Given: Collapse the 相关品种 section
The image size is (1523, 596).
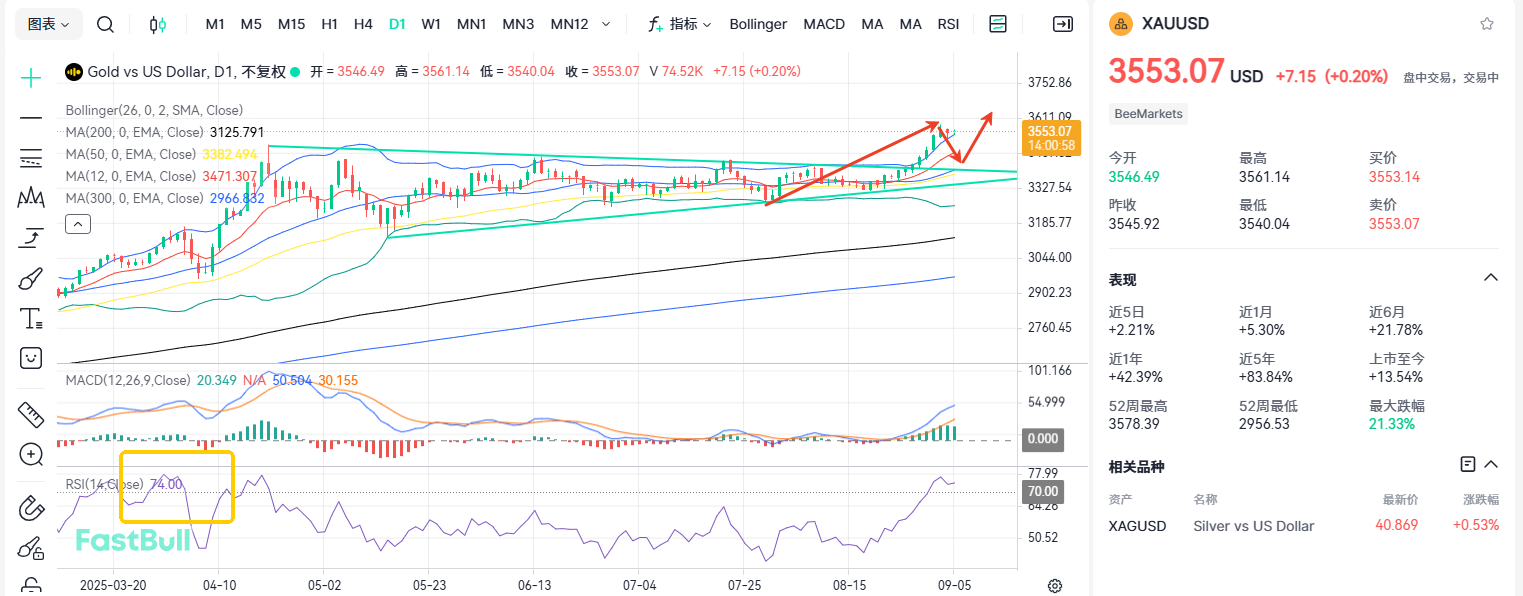Looking at the screenshot, I should (1491, 464).
